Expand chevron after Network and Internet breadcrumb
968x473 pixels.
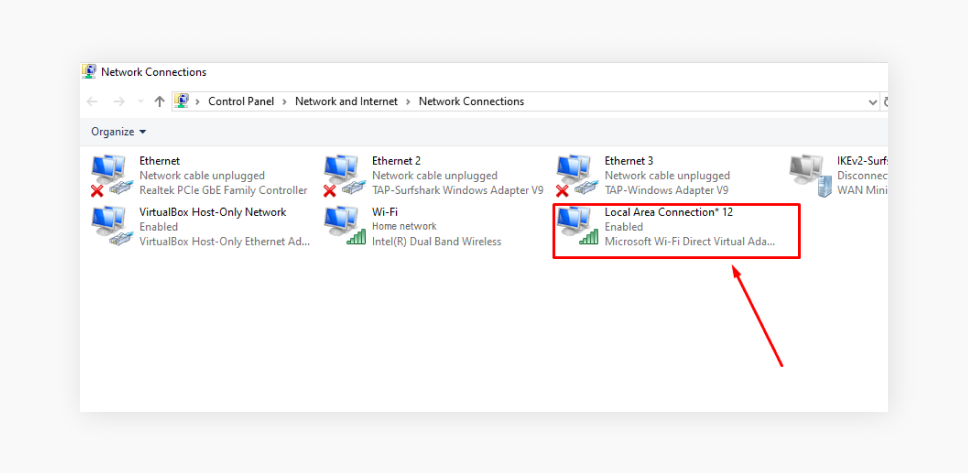(409, 101)
